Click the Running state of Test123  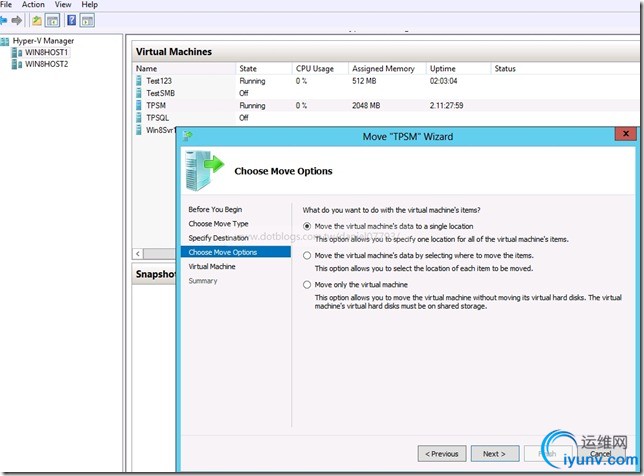[x=252, y=81]
